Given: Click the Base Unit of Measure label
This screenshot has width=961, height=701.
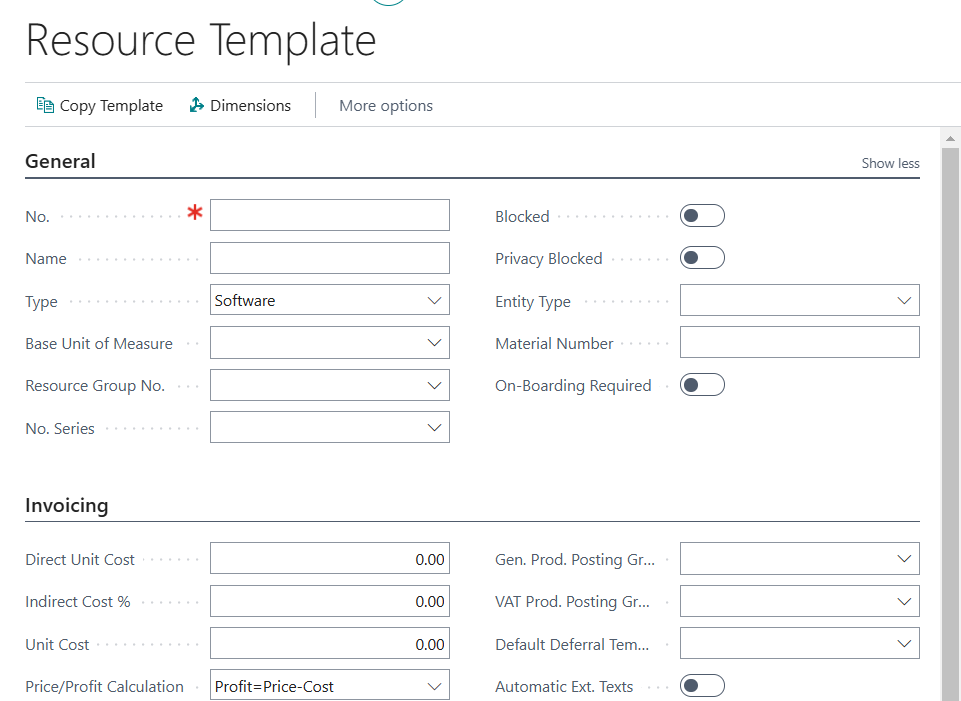Looking at the screenshot, I should (x=99, y=344).
